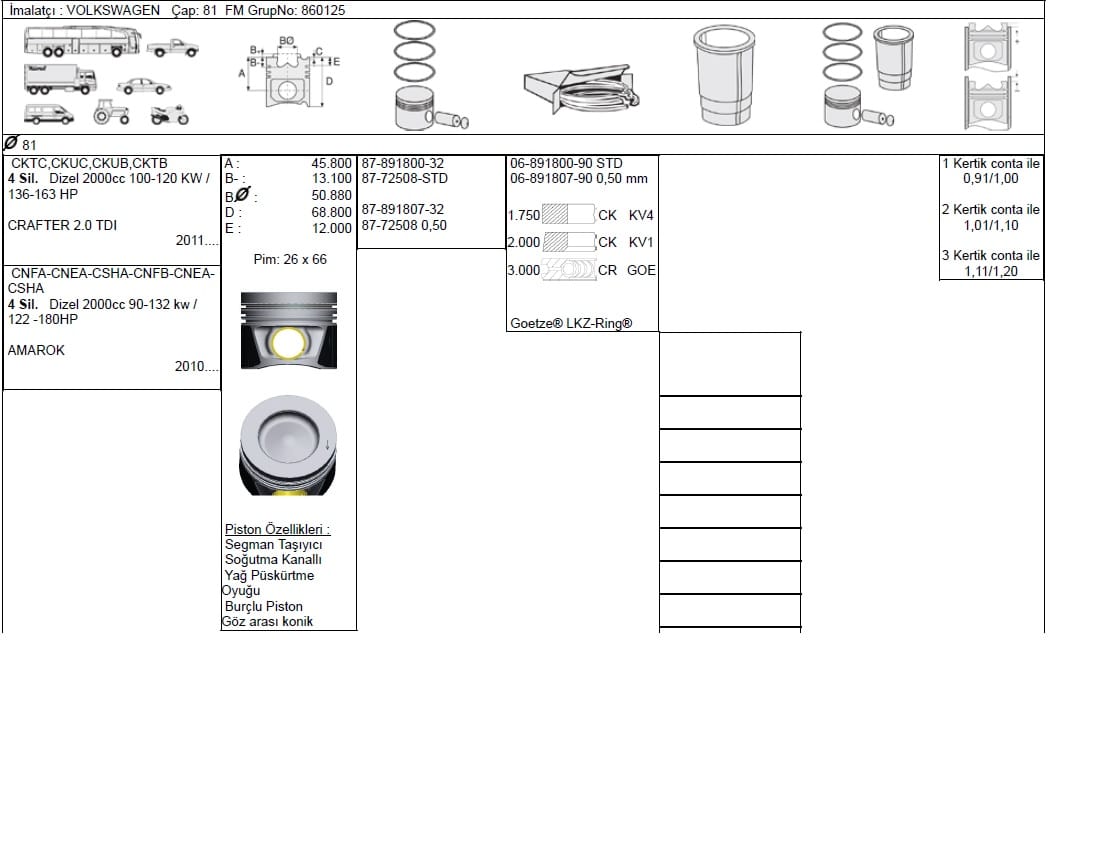Click the motorcycle vehicle icon
Screen dimensions: 1117x865
[170, 115]
